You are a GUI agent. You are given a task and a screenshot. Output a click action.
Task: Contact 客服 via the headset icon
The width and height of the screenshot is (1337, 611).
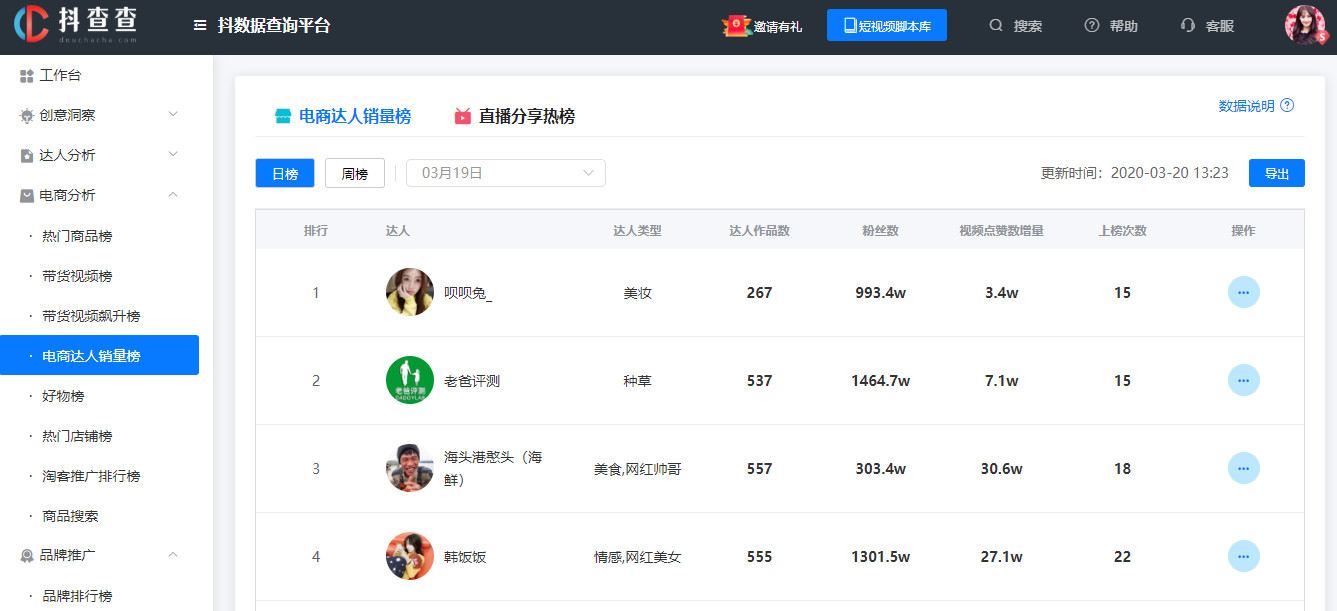pyautogui.click(x=1205, y=26)
